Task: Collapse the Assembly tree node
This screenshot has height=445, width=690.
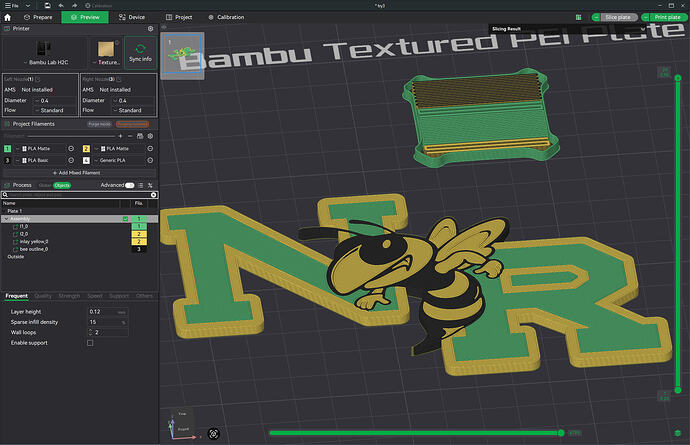Action: pyautogui.click(x=6, y=219)
